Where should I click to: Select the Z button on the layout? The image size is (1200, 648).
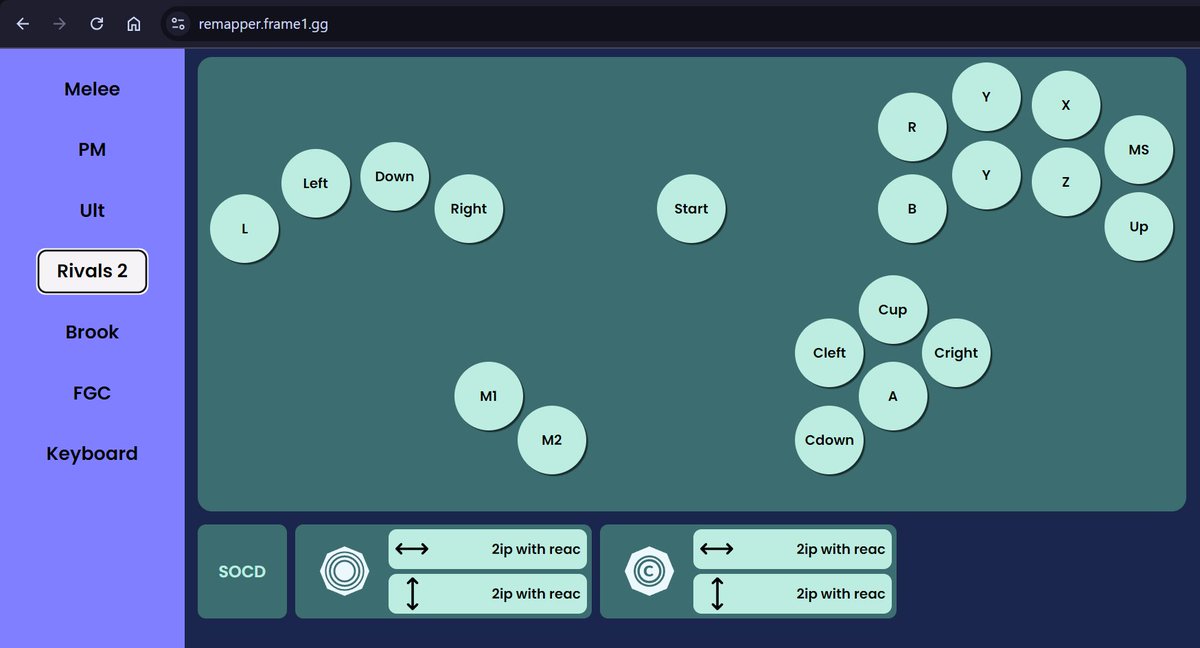(x=1065, y=182)
